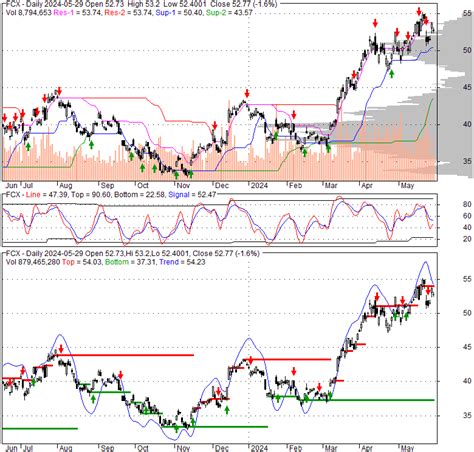Select the Signal = 52.47 oscillator label
Image resolution: width=474 pixels, height=452 pixels.
pyautogui.click(x=192, y=194)
